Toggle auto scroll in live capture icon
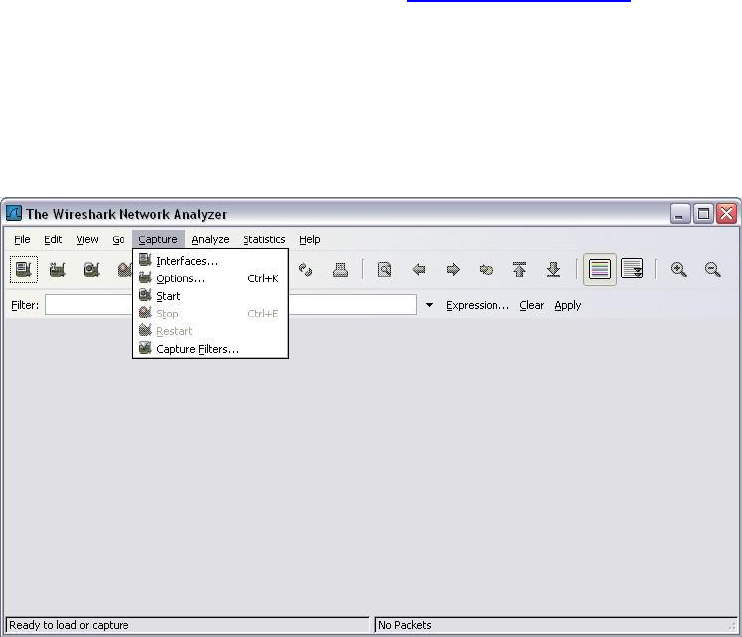Screen dimensions: 742x637 click(632, 268)
